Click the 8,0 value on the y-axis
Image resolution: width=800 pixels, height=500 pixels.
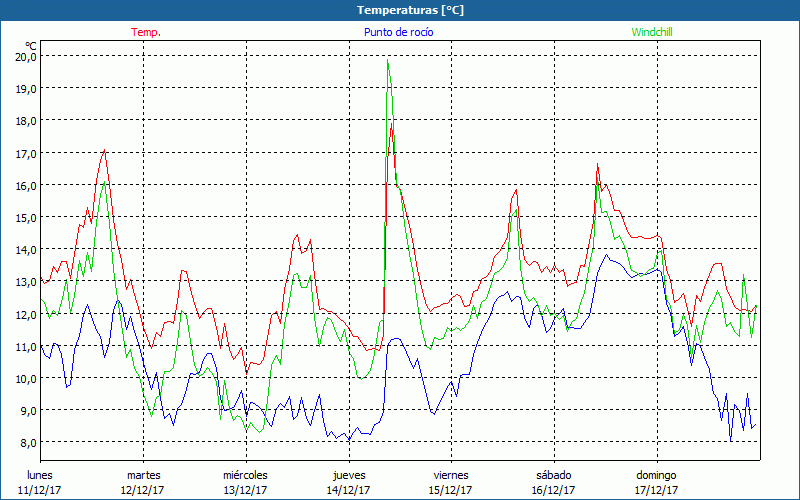26,442
